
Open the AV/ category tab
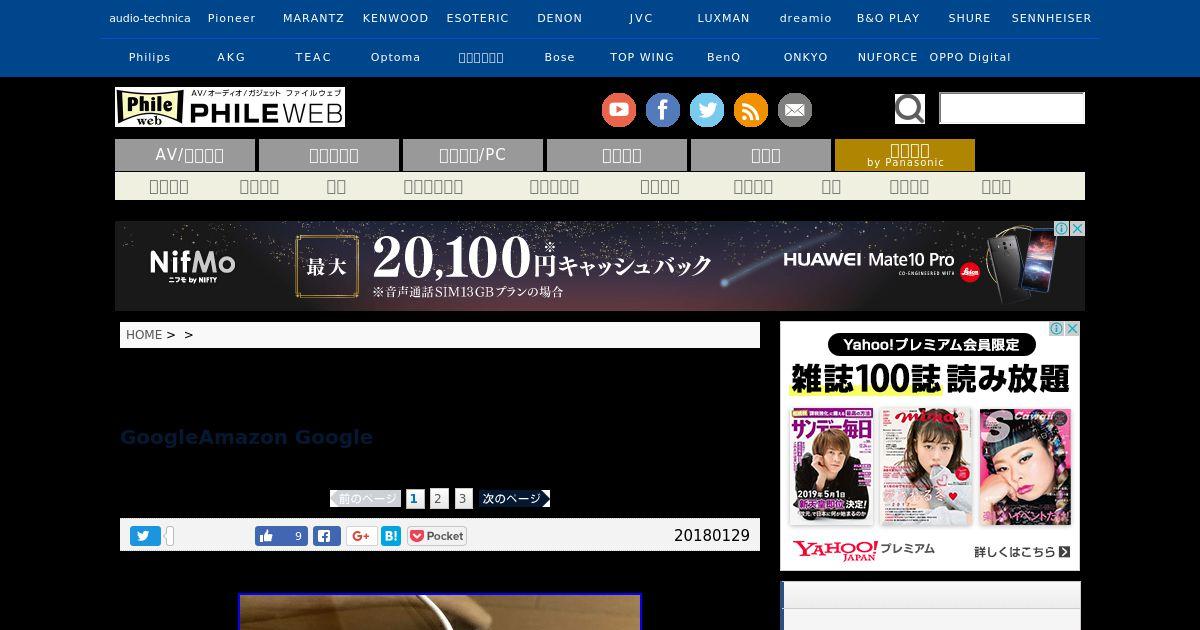point(185,155)
